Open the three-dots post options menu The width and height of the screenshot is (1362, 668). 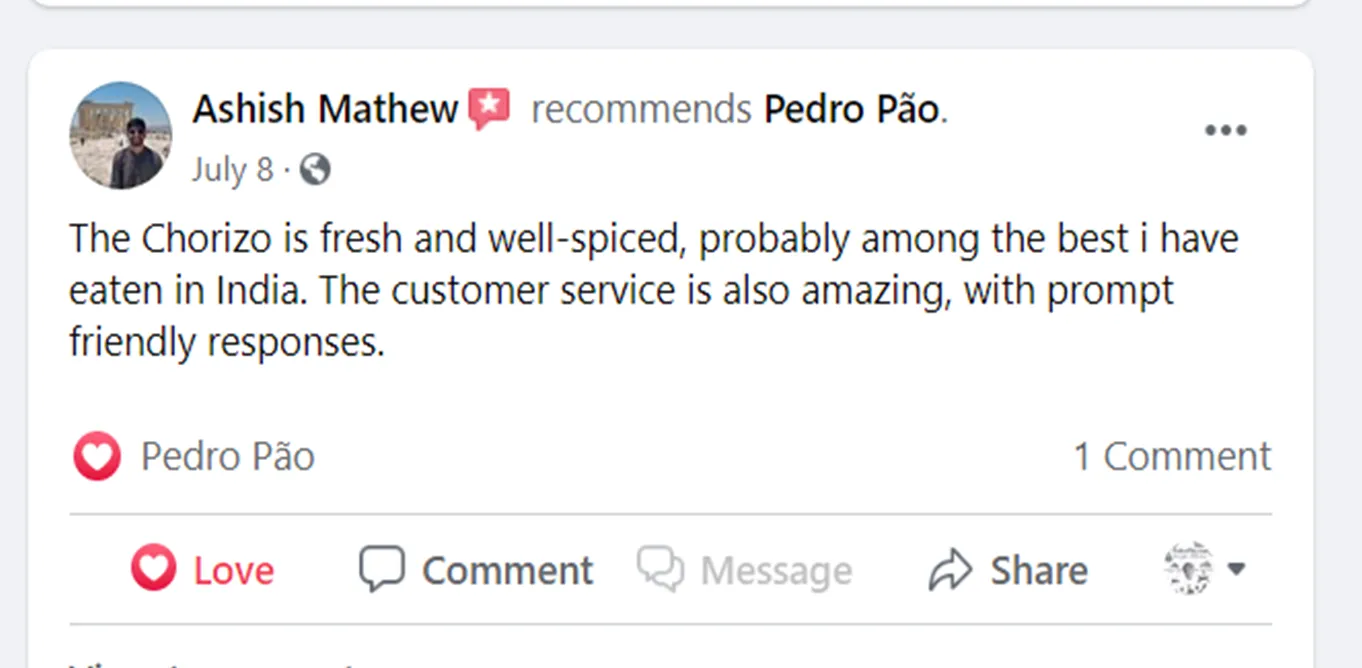[x=1225, y=130]
